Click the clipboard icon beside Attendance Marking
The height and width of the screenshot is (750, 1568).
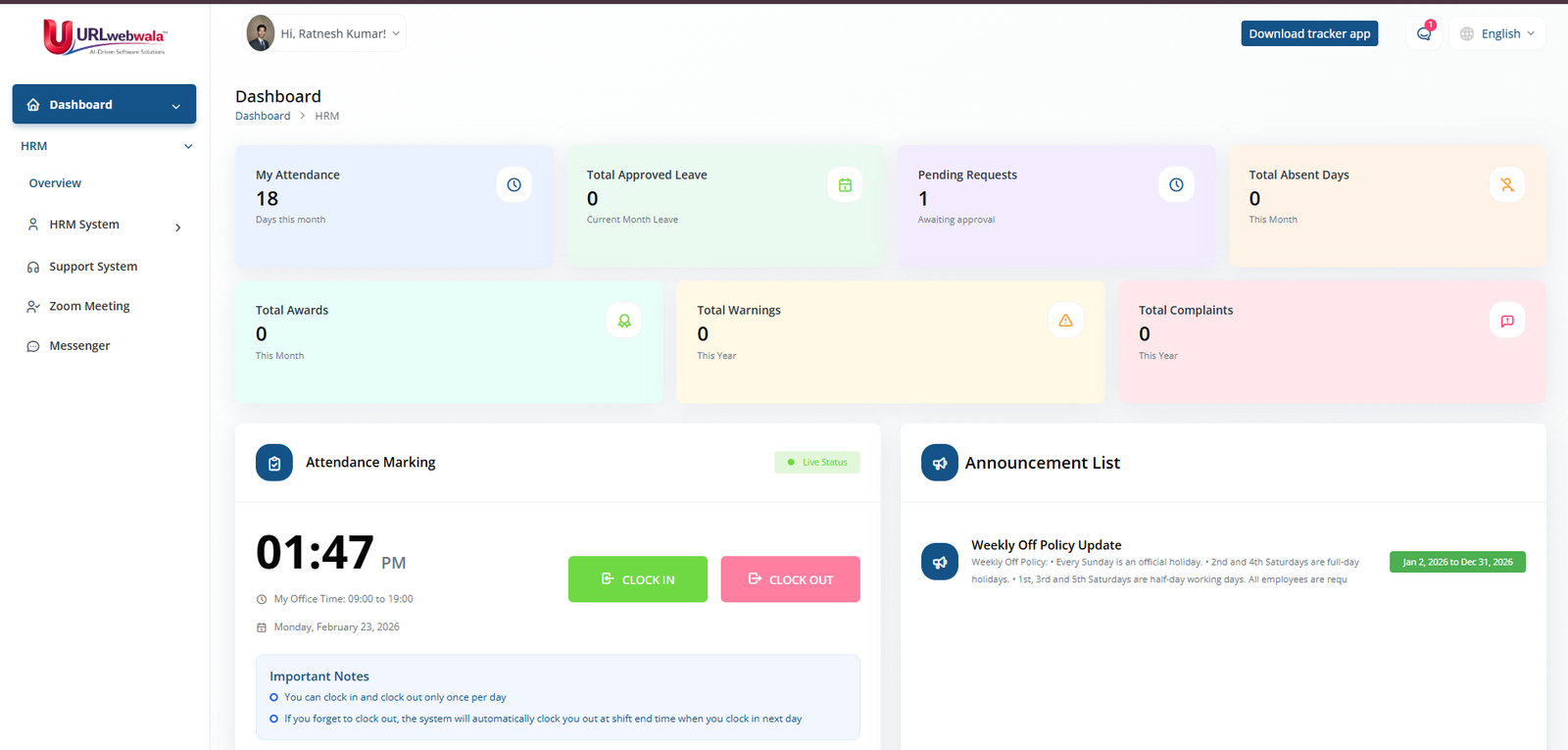click(x=274, y=463)
